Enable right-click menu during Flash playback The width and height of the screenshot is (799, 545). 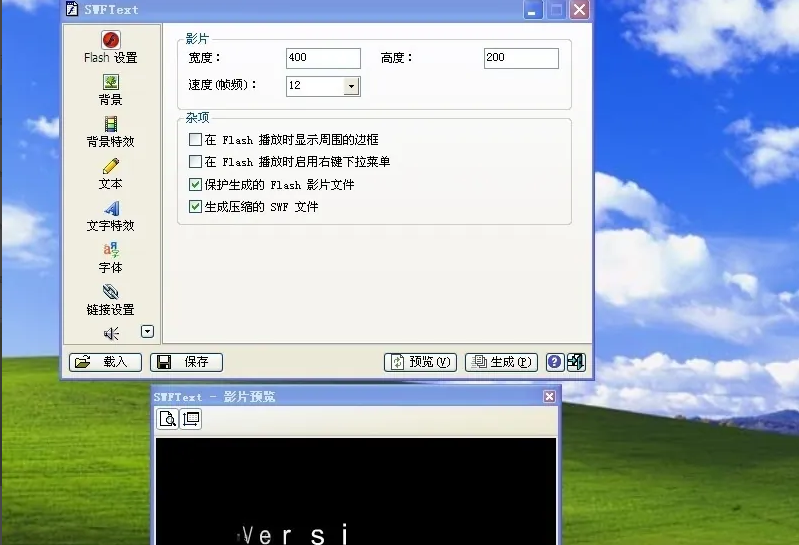195,161
